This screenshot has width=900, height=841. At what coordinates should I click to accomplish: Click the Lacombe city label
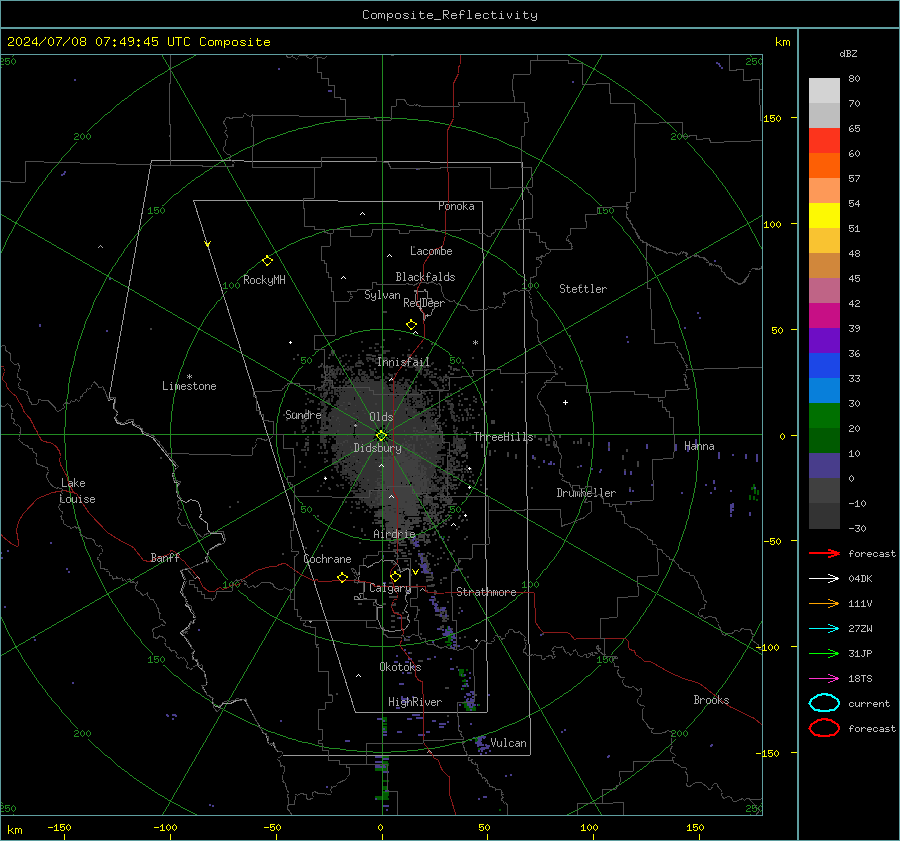click(x=431, y=251)
